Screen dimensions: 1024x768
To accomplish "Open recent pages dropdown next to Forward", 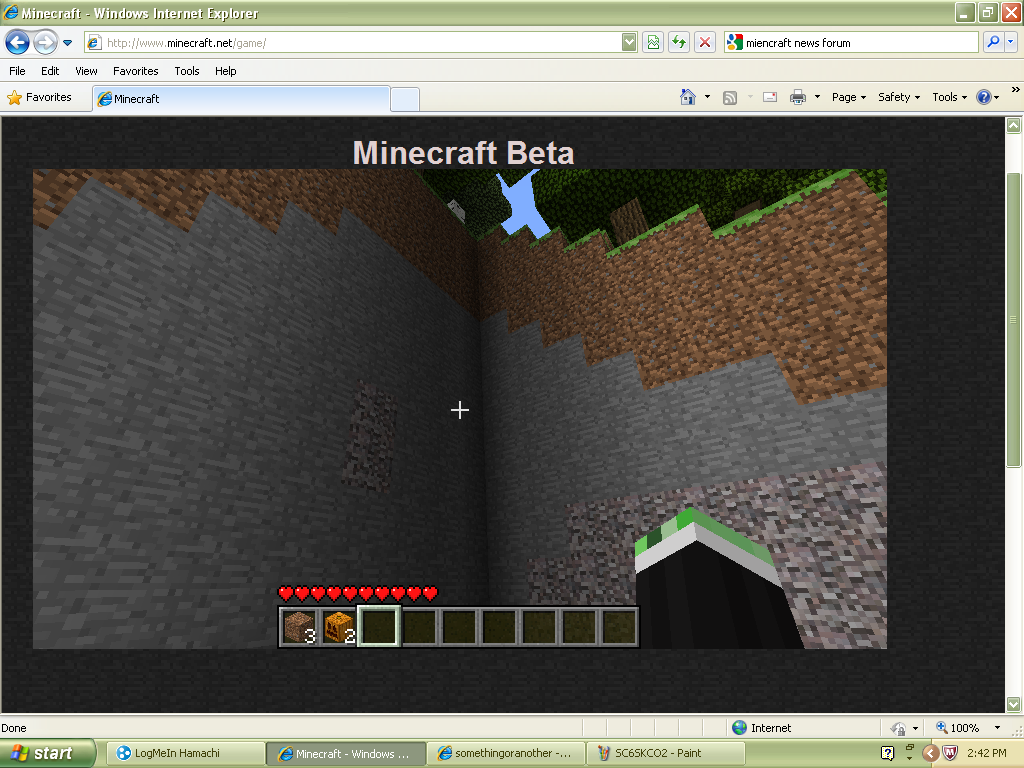I will click(67, 43).
